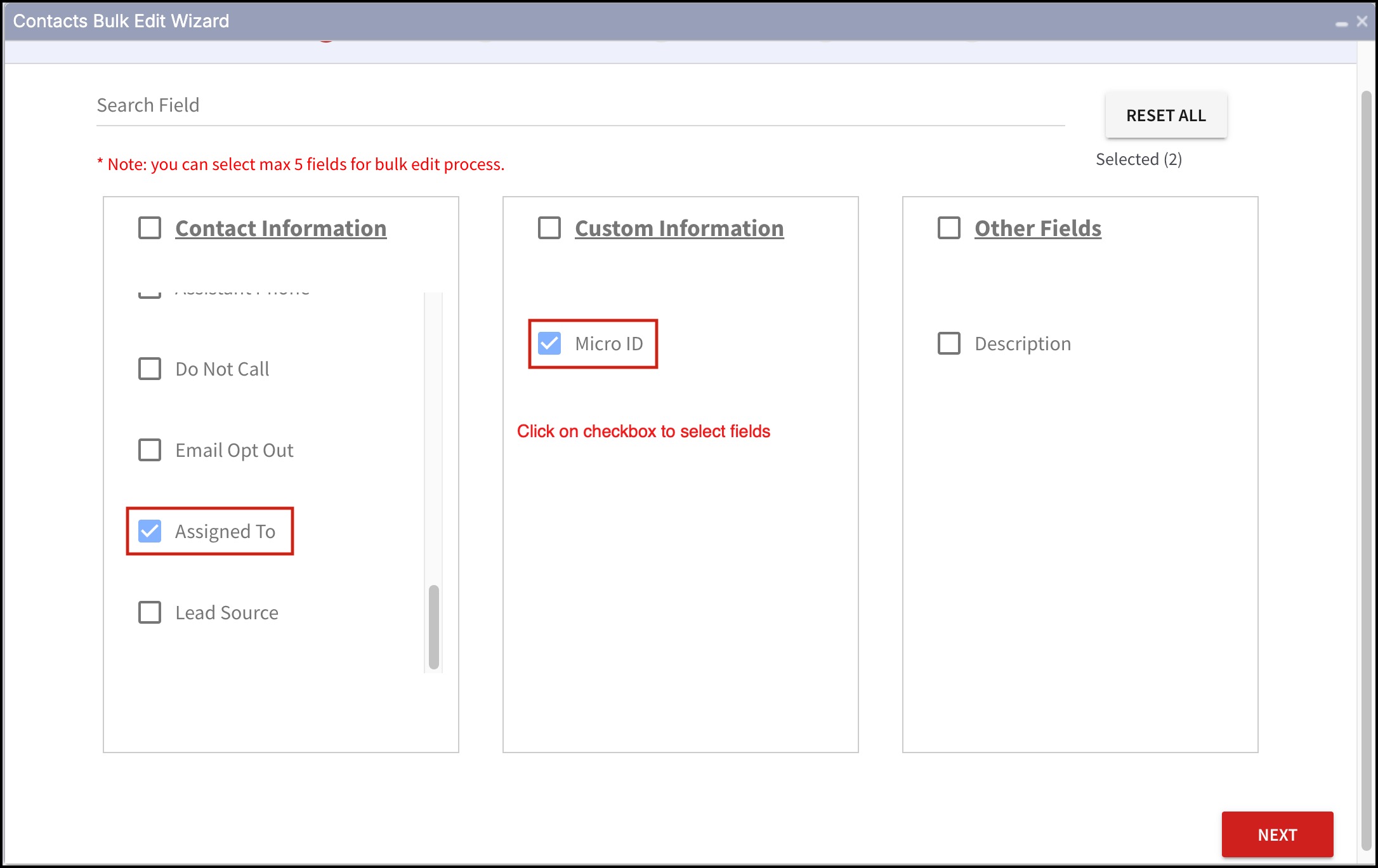Check the Other Fields select-all checkbox
The height and width of the screenshot is (868, 1378).
click(949, 228)
